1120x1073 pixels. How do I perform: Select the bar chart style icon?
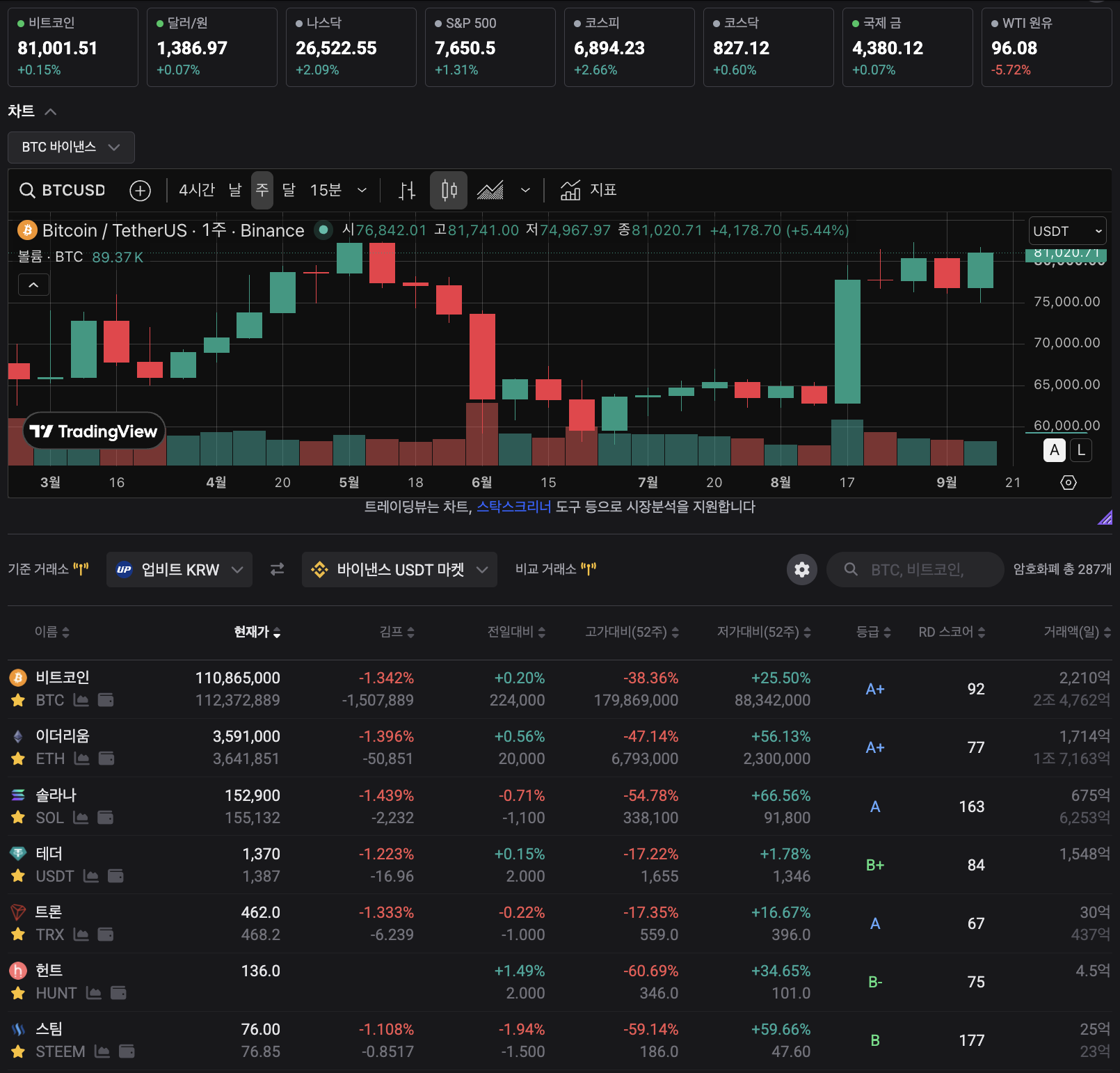tap(407, 190)
